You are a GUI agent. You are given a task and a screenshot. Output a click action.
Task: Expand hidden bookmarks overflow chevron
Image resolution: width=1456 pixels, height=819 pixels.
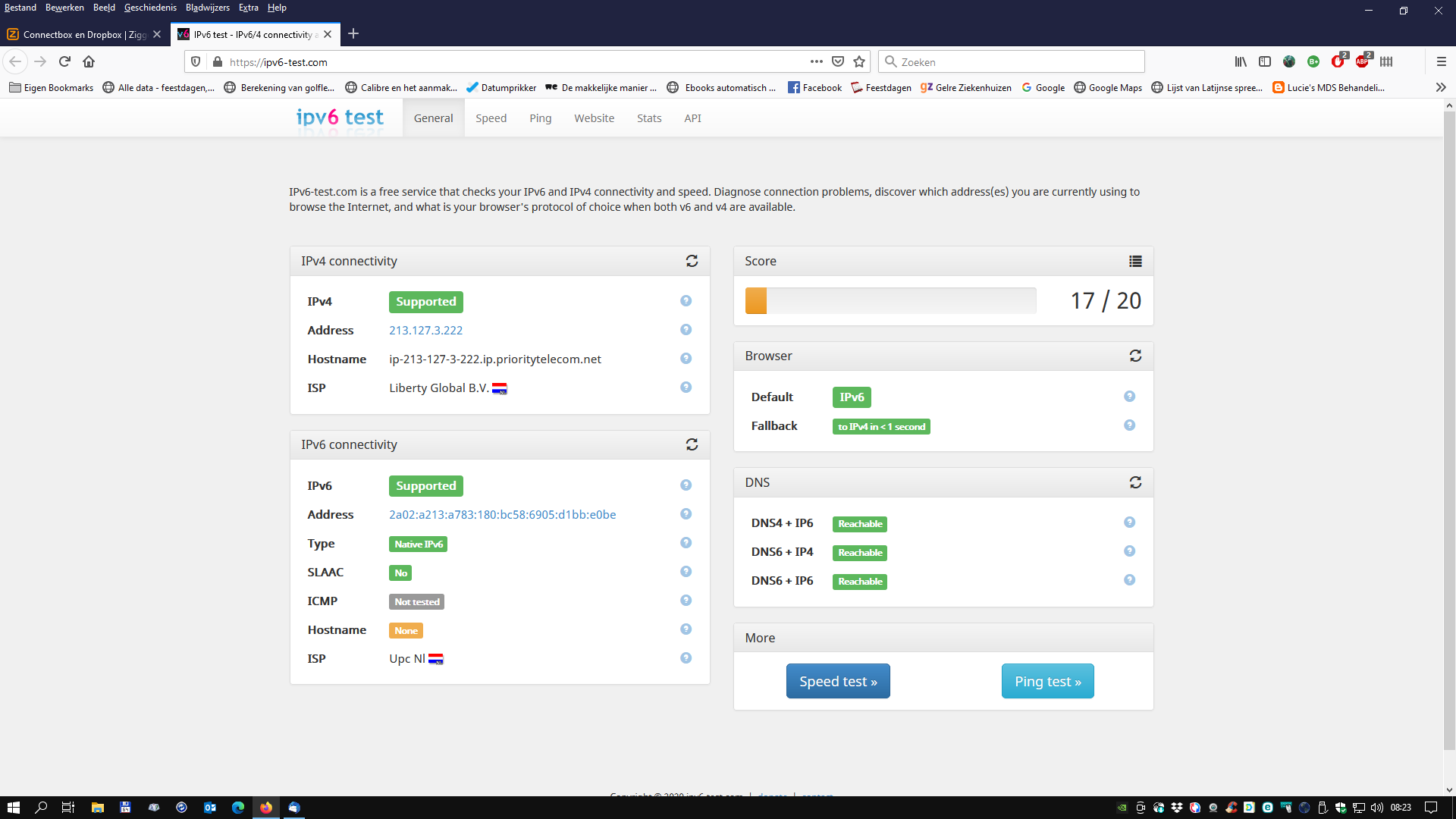[1441, 88]
